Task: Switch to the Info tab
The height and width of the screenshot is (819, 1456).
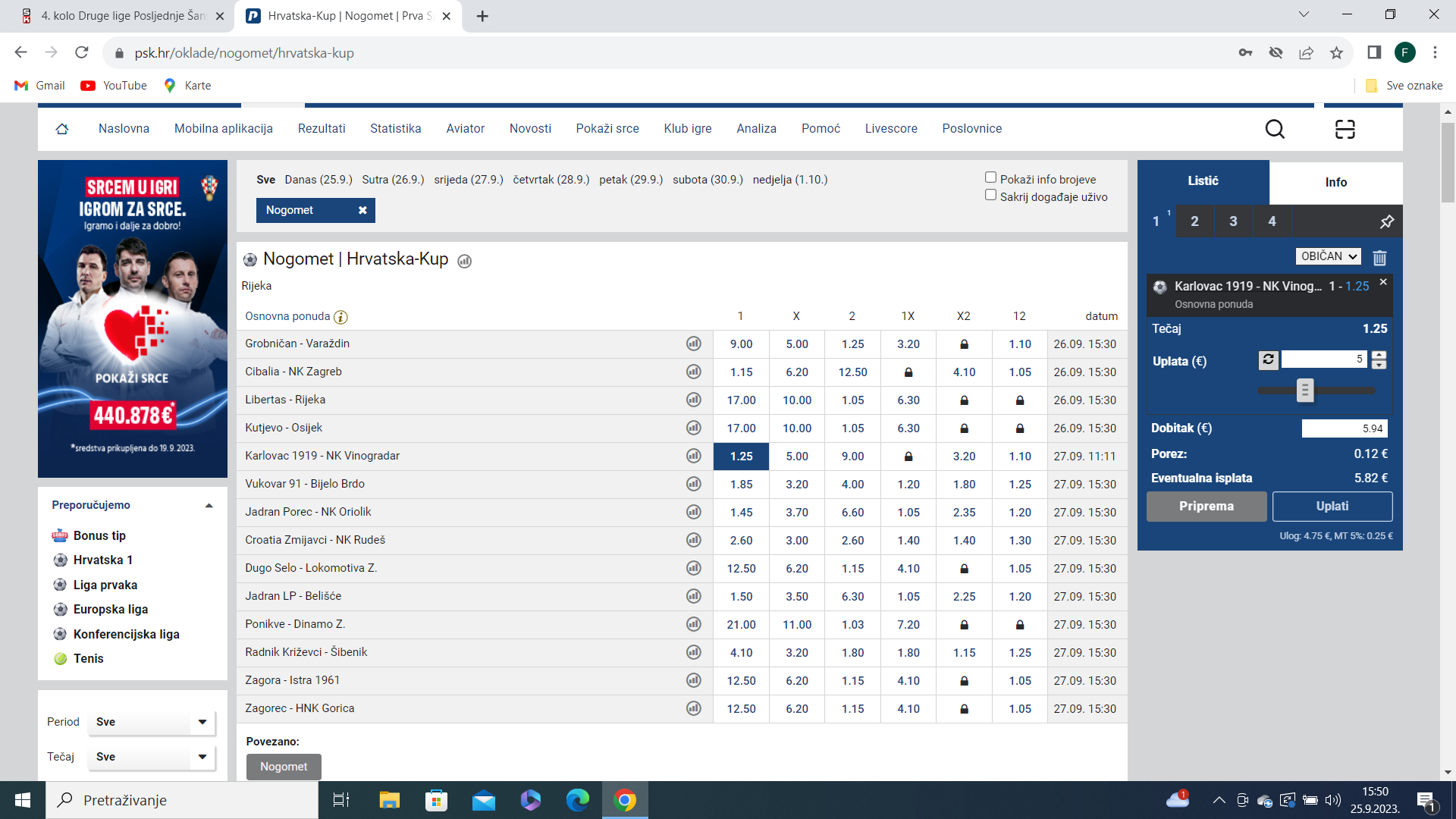Action: (x=1335, y=182)
